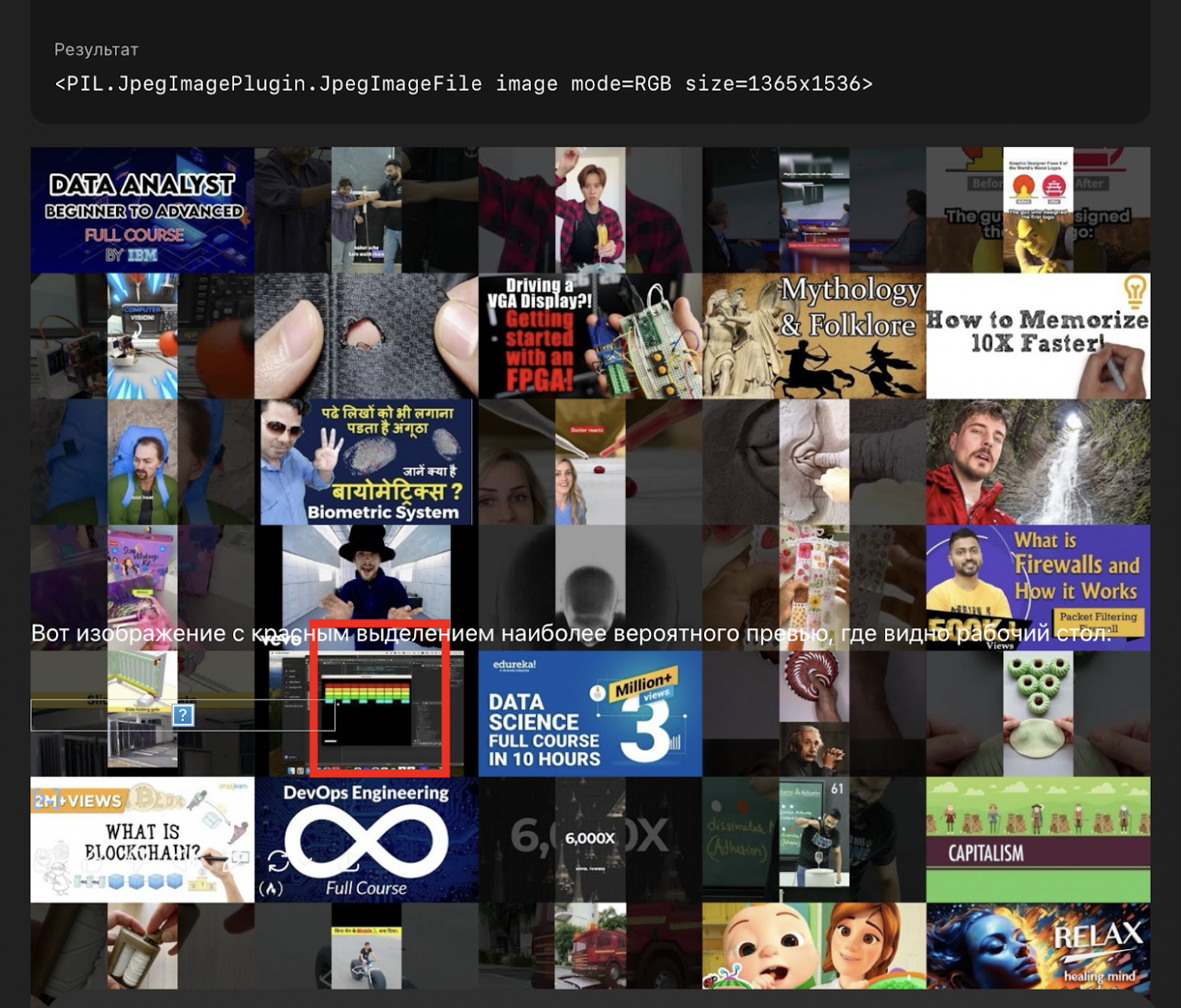This screenshot has width=1181, height=1008.
Task: Select the green clay donuts thumbnail
Action: click(1039, 714)
